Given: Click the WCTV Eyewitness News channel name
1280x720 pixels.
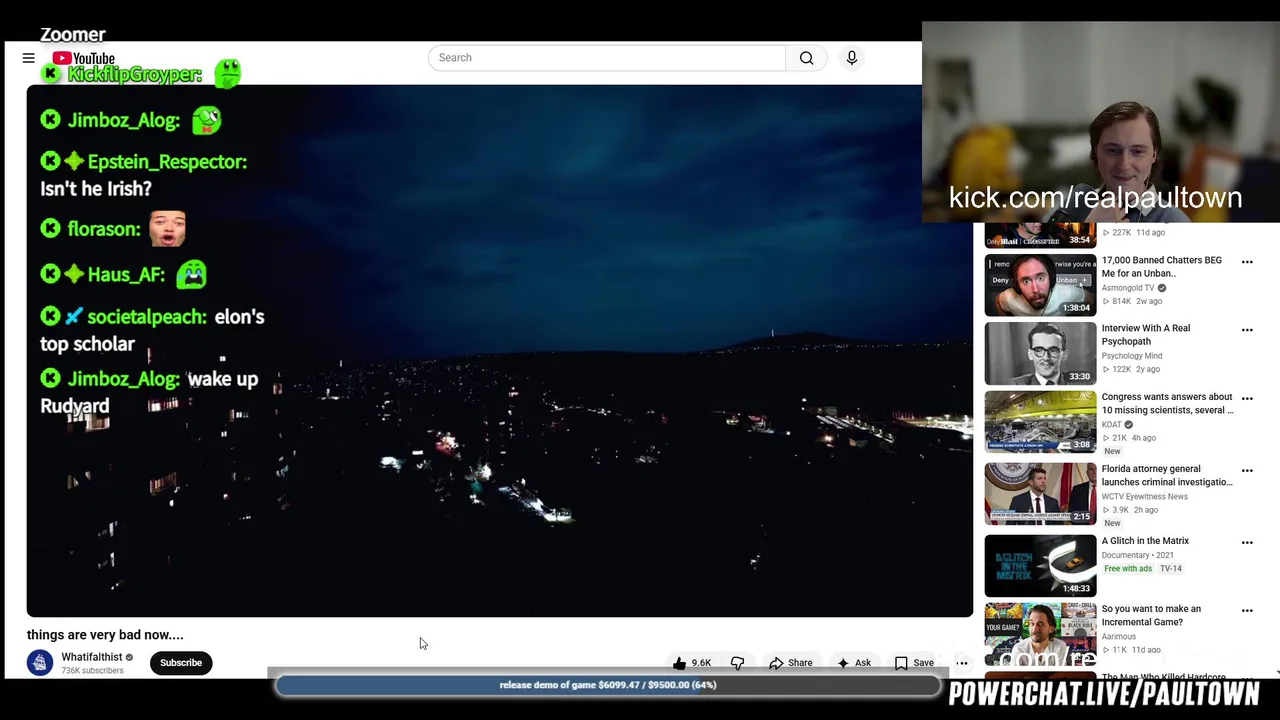Looking at the screenshot, I should (x=1145, y=497).
